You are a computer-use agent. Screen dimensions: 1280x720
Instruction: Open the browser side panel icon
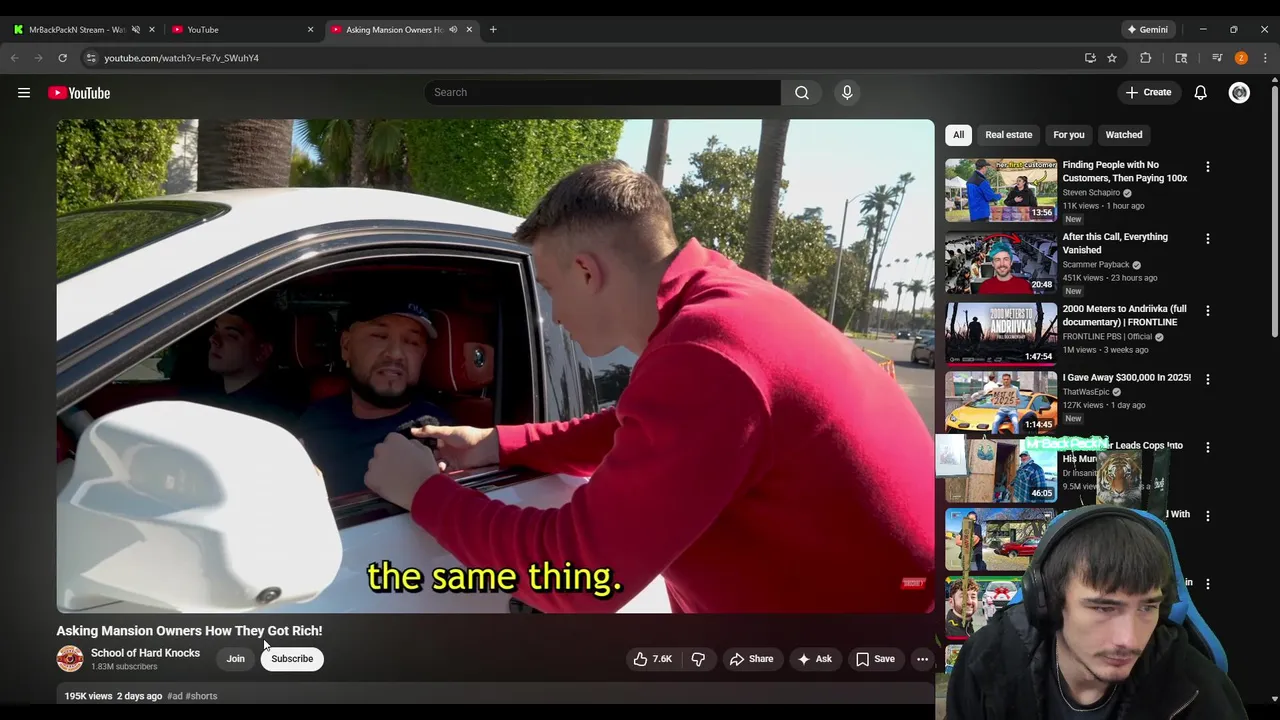1181,58
